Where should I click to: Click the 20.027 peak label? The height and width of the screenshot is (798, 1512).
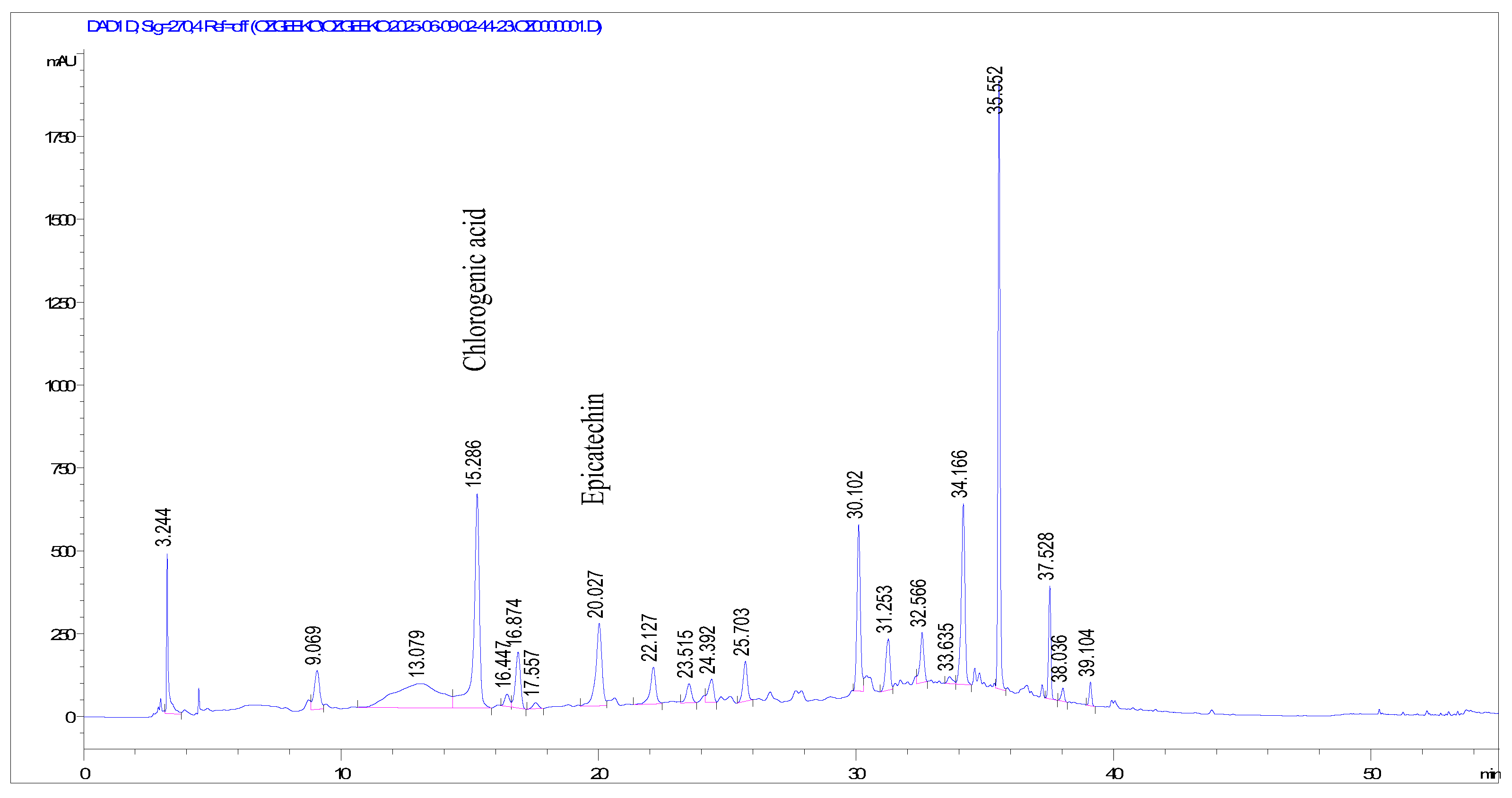(x=595, y=594)
